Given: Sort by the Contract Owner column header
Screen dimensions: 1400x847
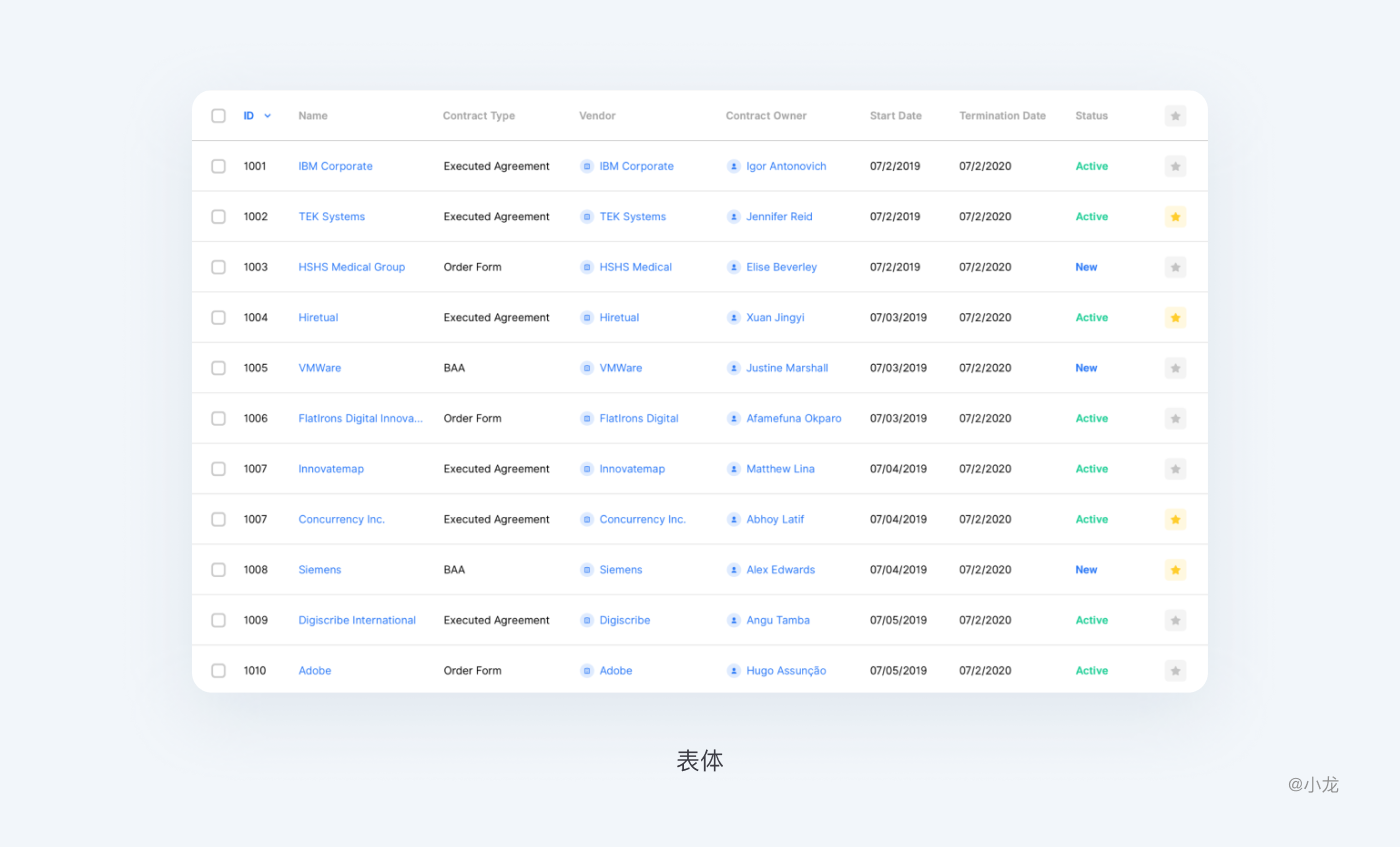Looking at the screenshot, I should click(x=766, y=116).
